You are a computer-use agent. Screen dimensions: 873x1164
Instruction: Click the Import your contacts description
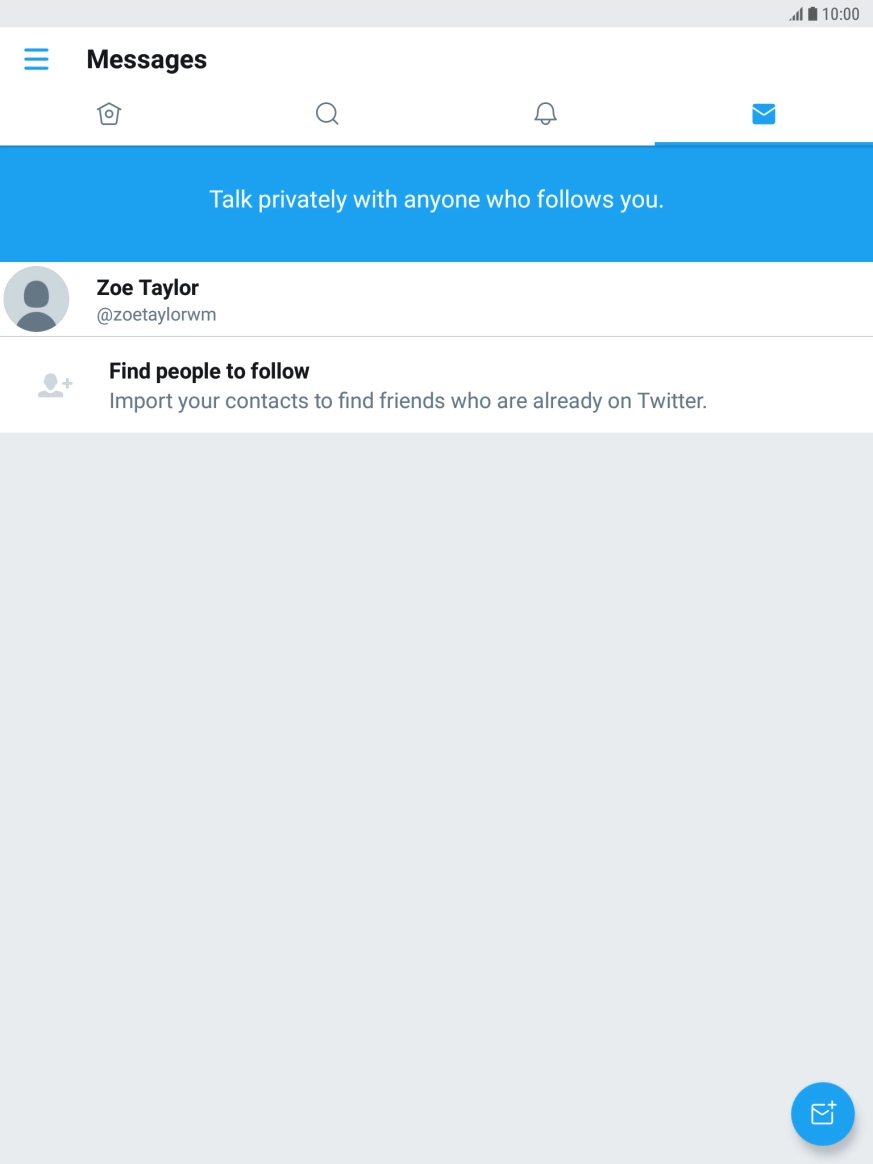tap(408, 401)
